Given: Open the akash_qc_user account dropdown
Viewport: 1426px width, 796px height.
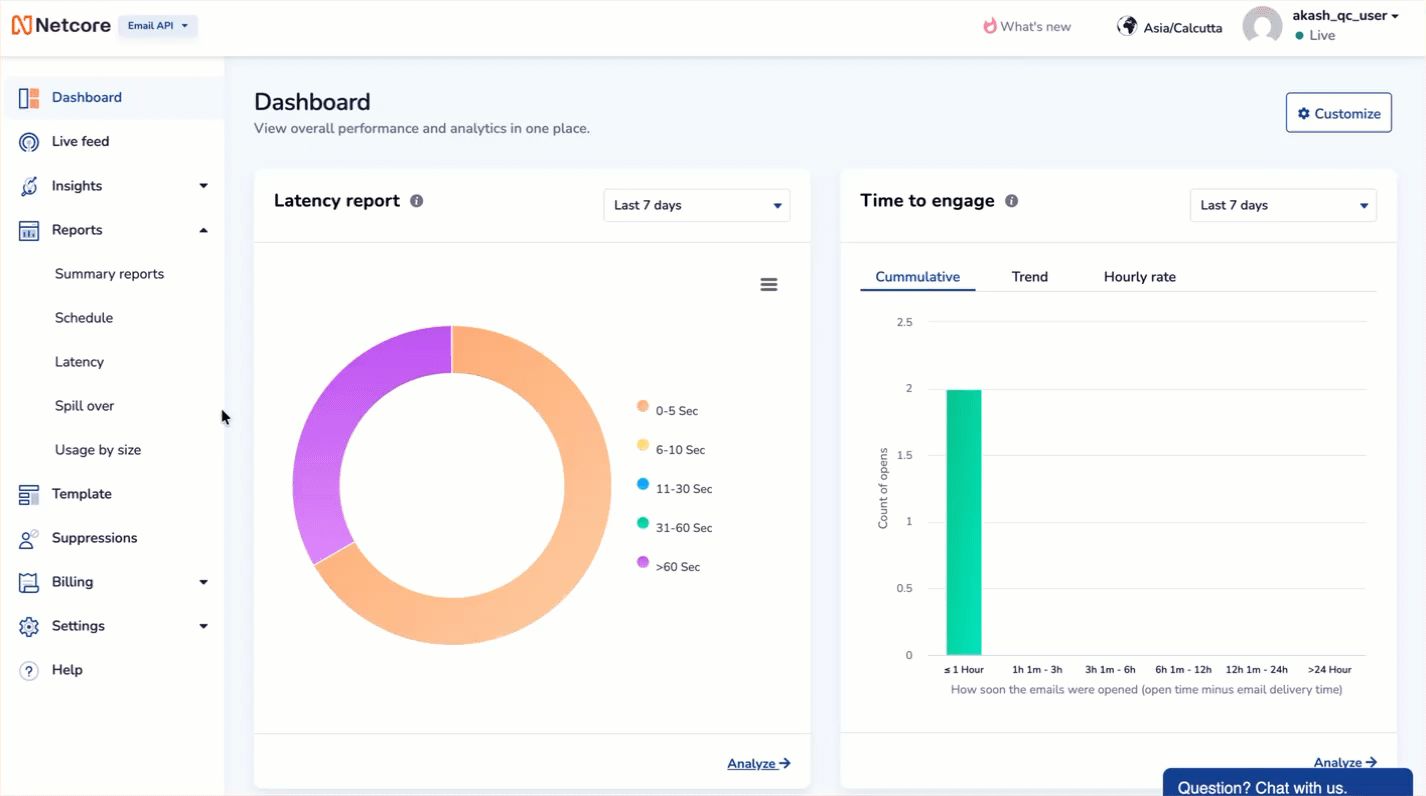Looking at the screenshot, I should click(1345, 16).
